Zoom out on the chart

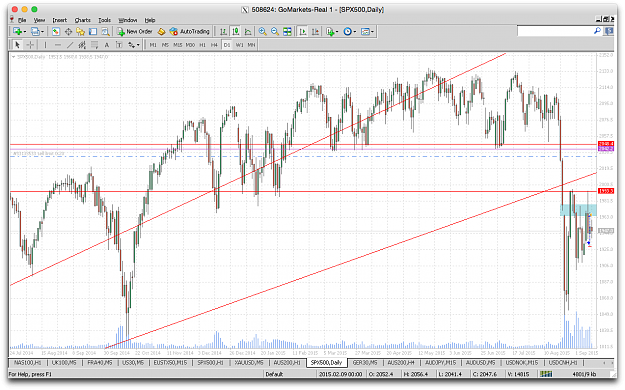(x=275, y=32)
